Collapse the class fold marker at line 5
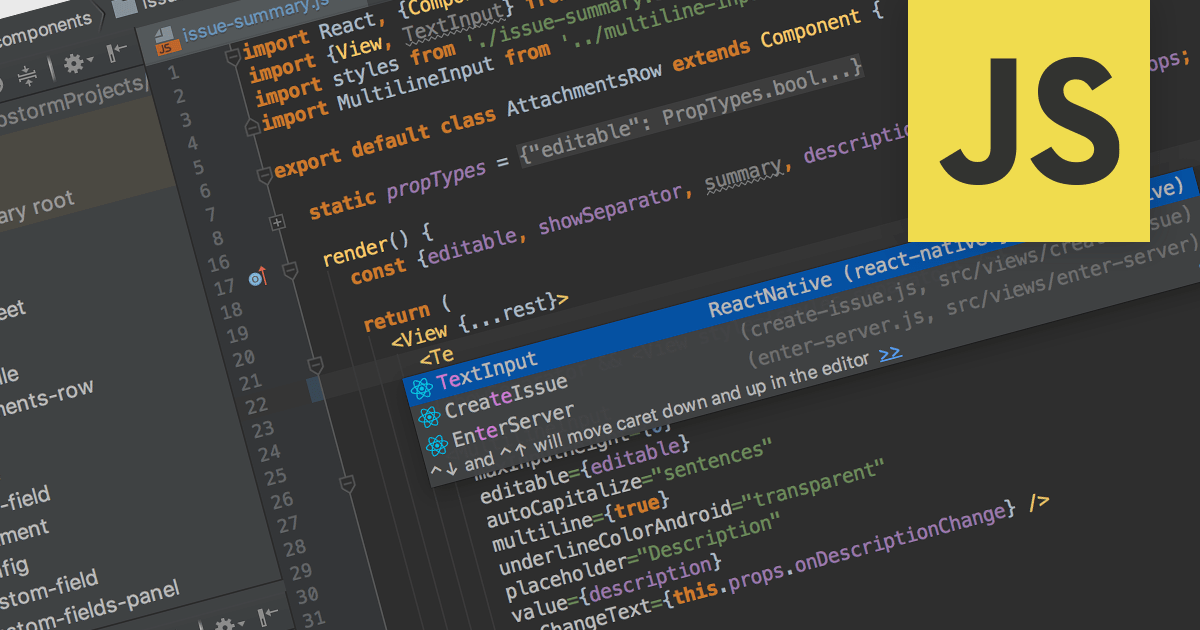 (264, 175)
